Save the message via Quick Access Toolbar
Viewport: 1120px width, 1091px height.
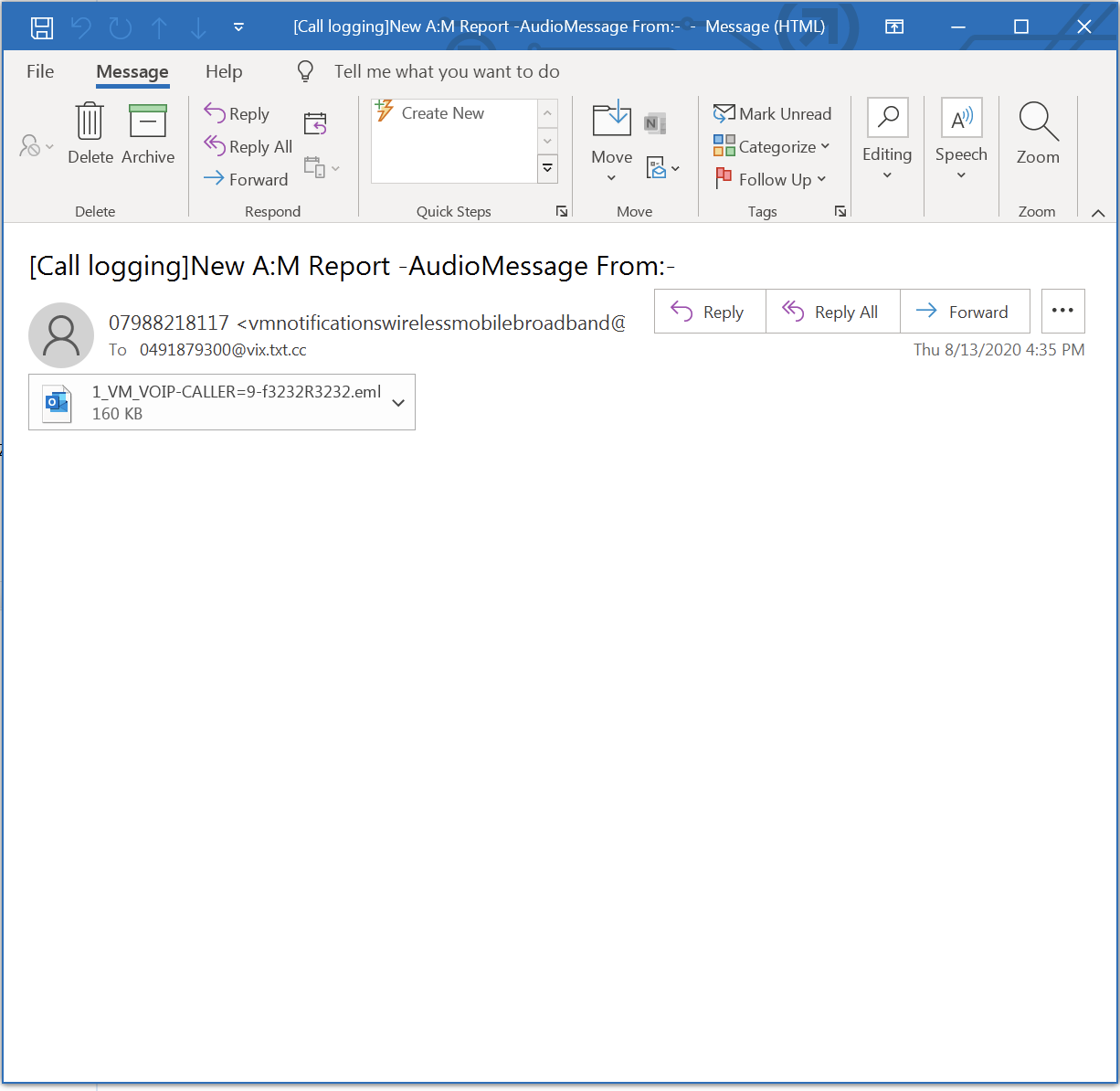coord(41,26)
